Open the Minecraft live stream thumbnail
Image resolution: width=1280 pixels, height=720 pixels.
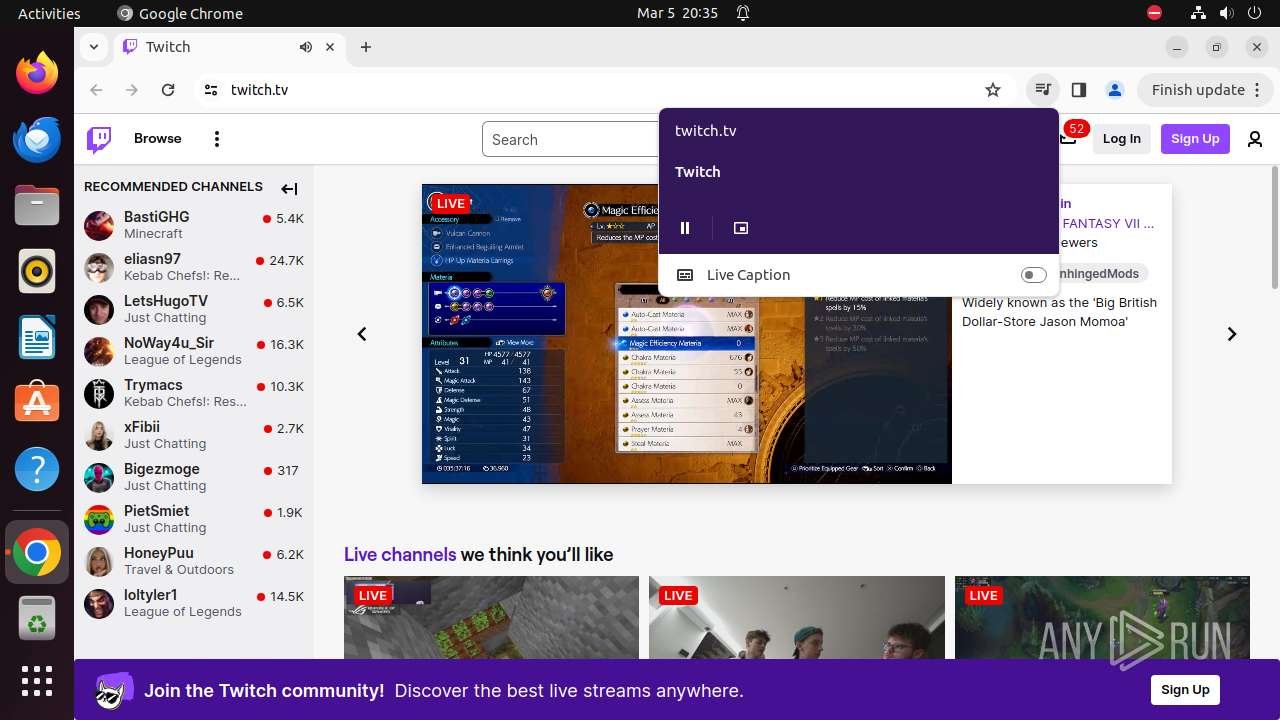coord(491,617)
